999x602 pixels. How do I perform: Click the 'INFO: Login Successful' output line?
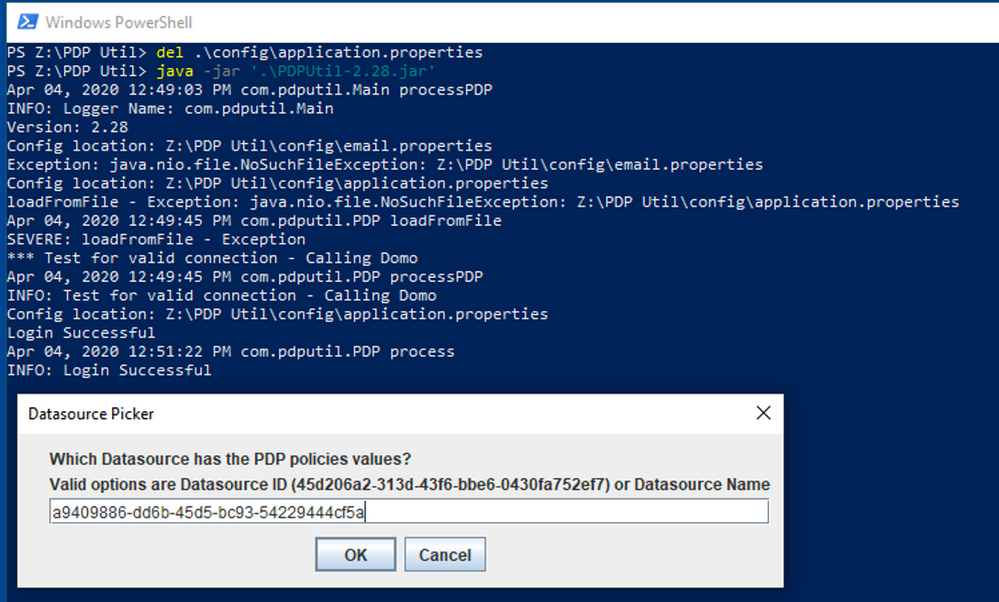(x=109, y=370)
